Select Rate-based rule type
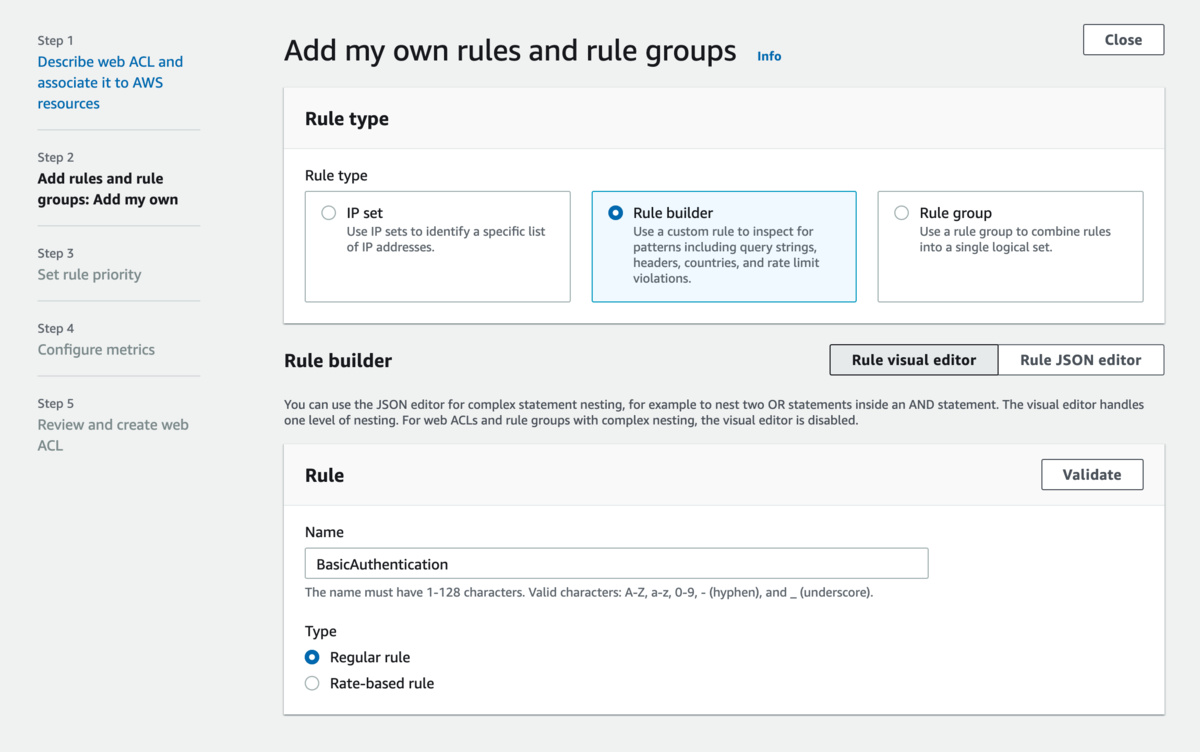 click(312, 683)
